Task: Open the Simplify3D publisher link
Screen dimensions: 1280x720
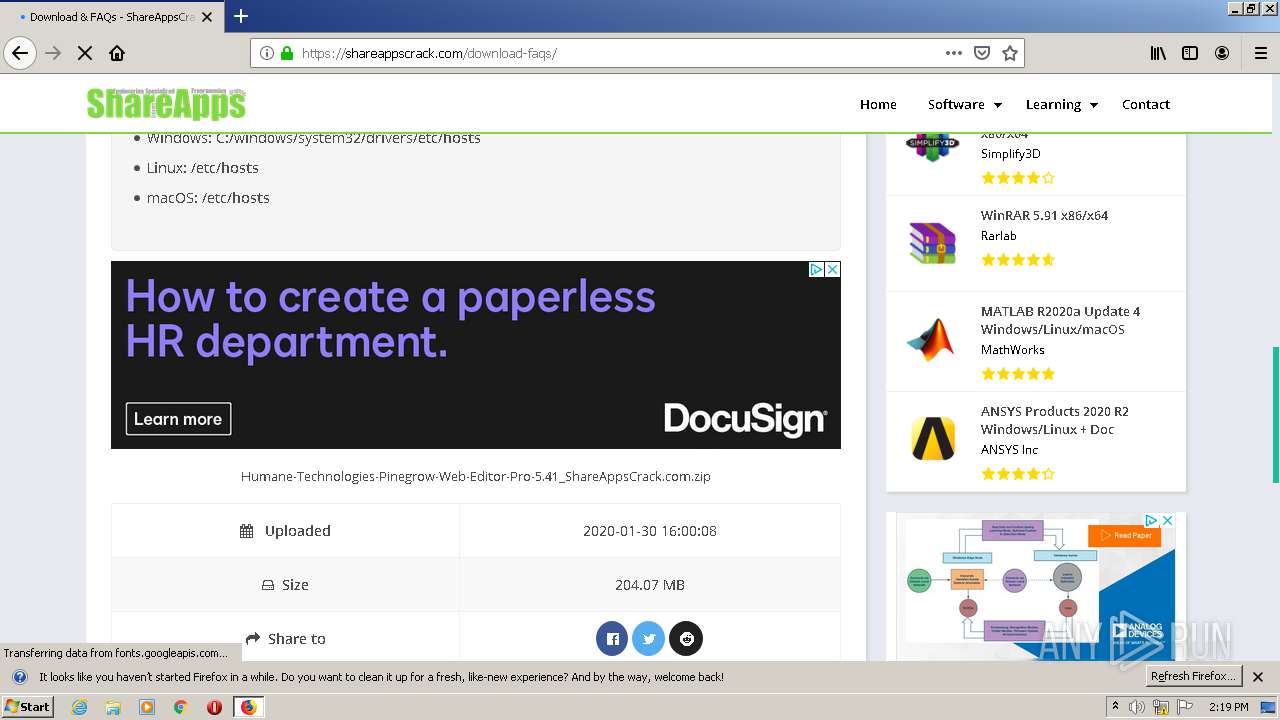Action: pos(1010,153)
